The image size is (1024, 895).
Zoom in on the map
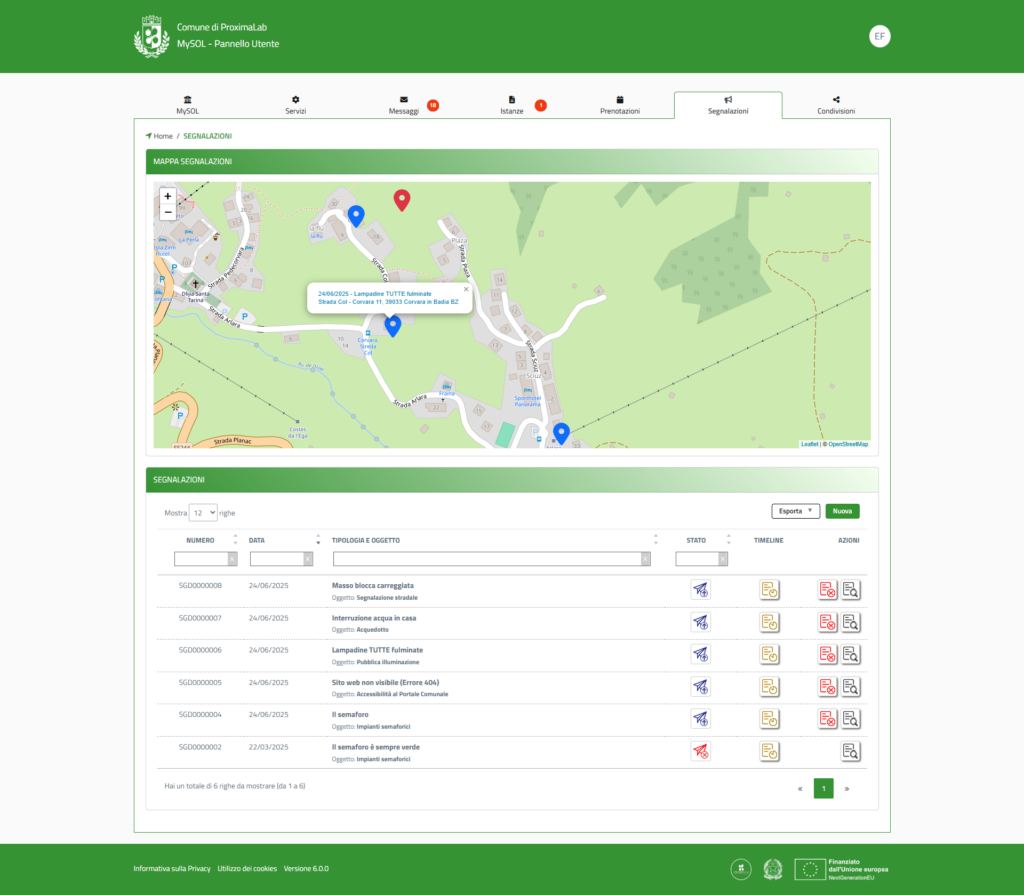pyautogui.click(x=167, y=196)
